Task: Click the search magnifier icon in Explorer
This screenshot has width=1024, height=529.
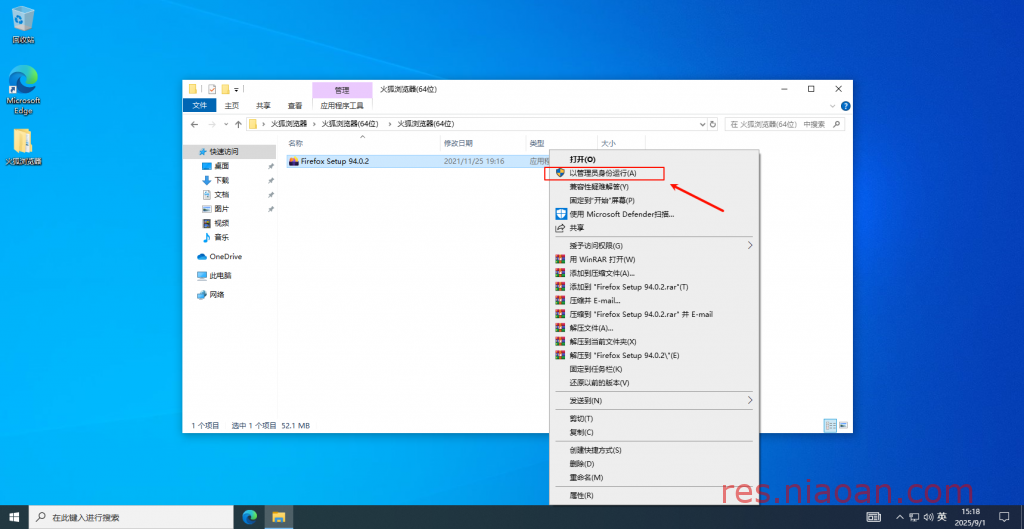Action: (837, 124)
